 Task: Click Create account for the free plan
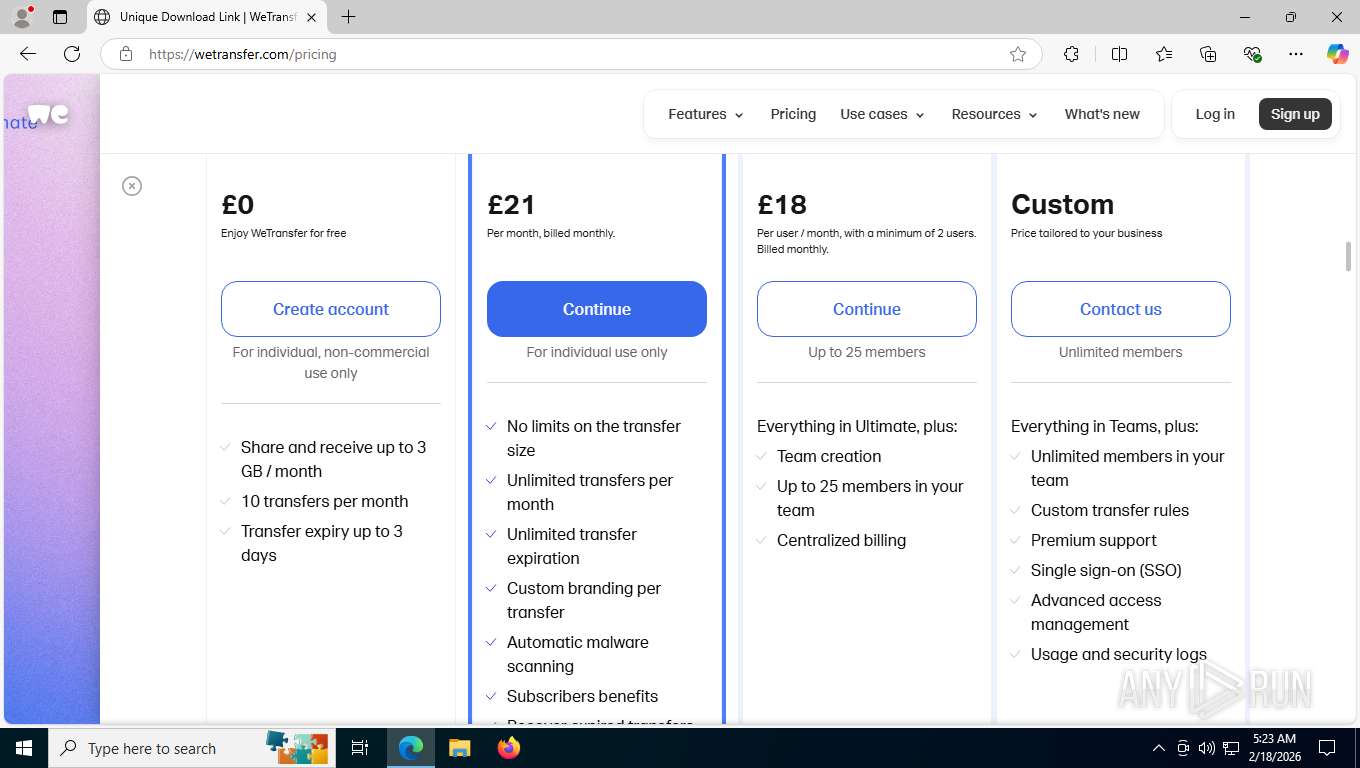point(331,309)
